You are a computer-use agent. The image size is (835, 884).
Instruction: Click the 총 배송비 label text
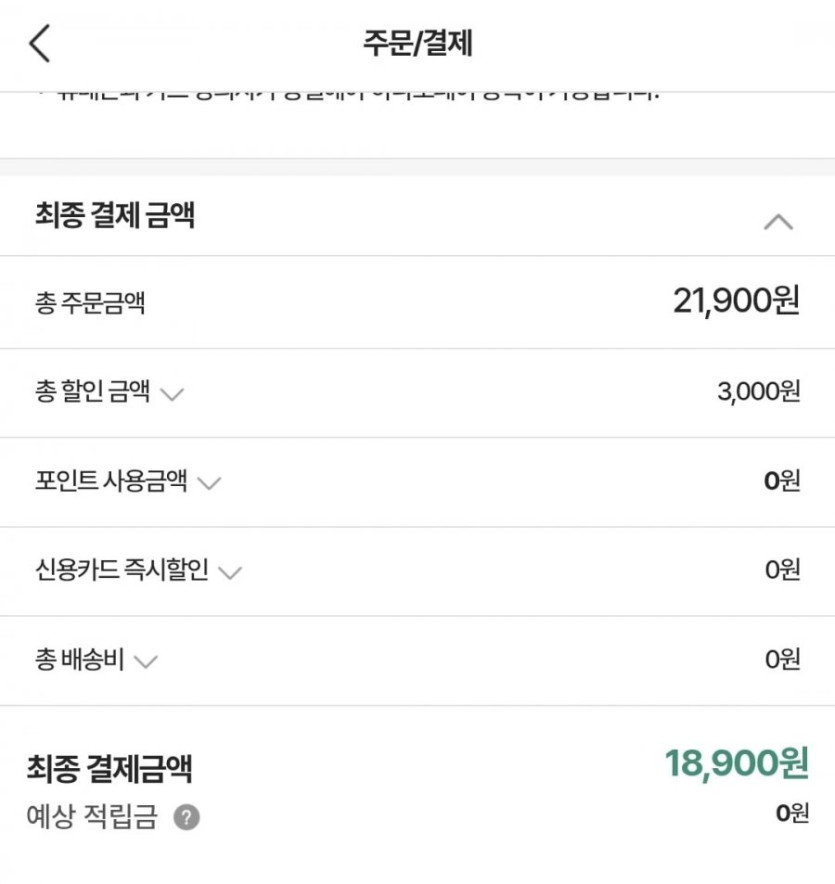pyautogui.click(x=80, y=661)
